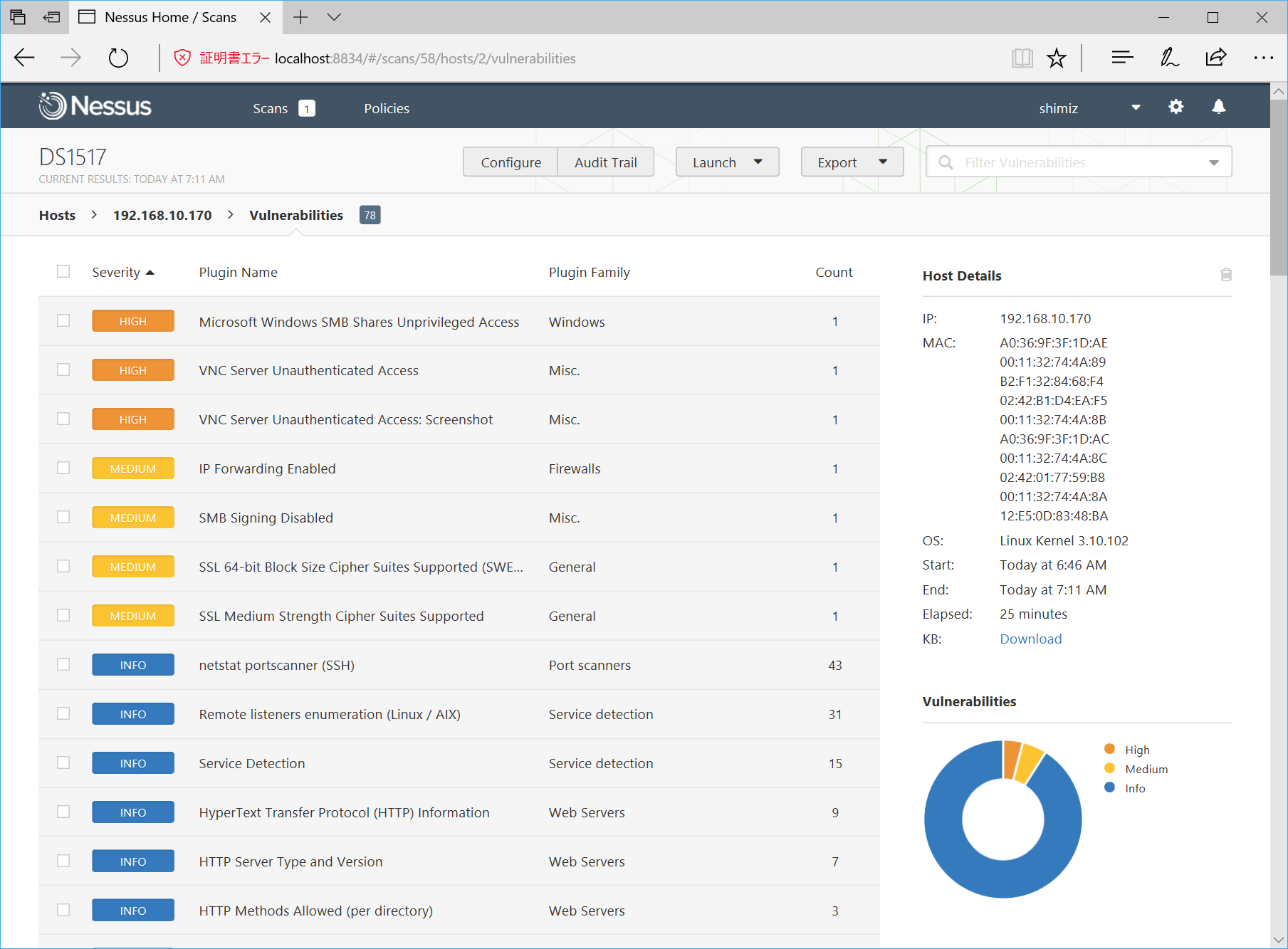Open the notifications bell icon

coord(1219,107)
